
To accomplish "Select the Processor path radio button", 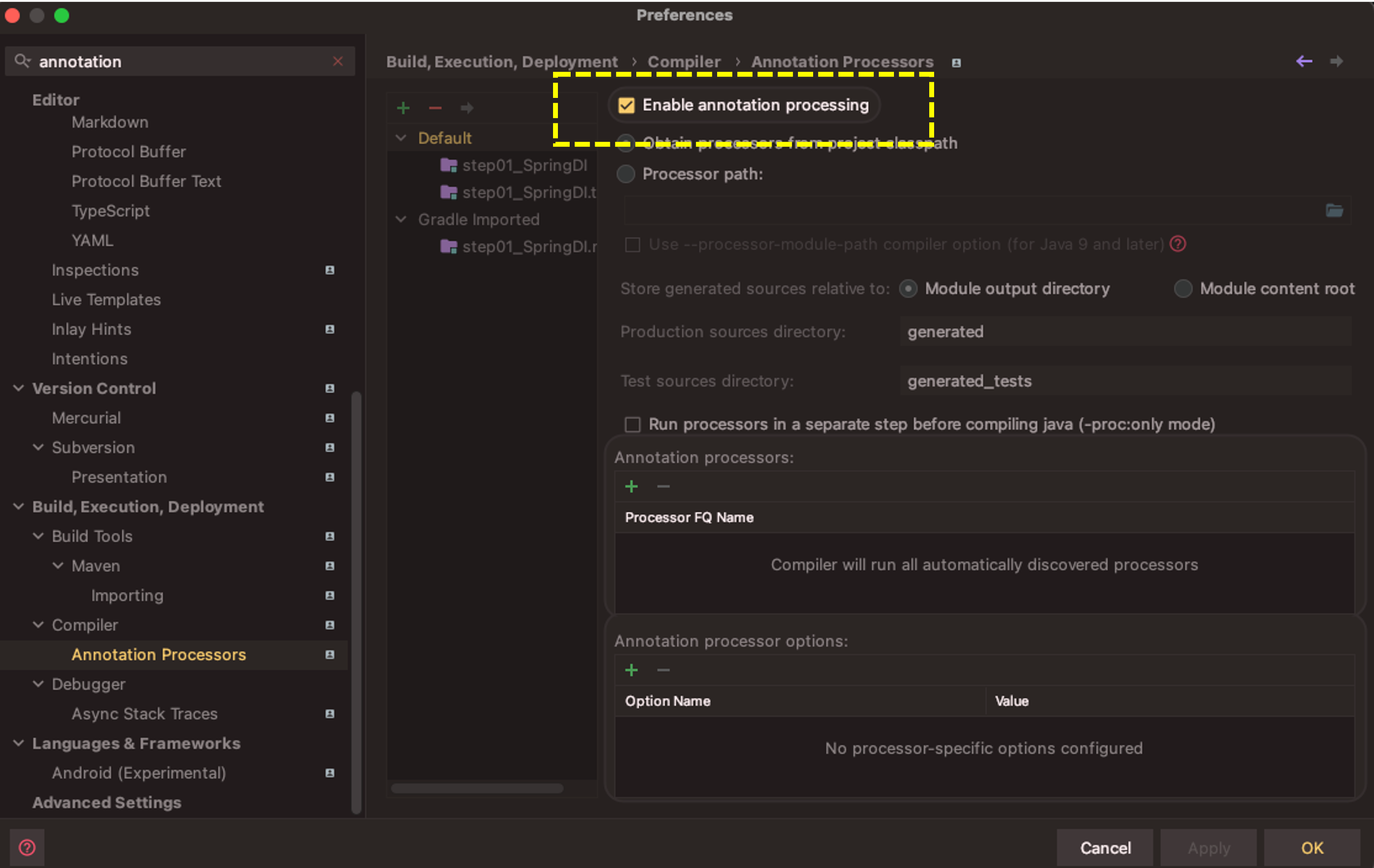I will (x=626, y=174).
